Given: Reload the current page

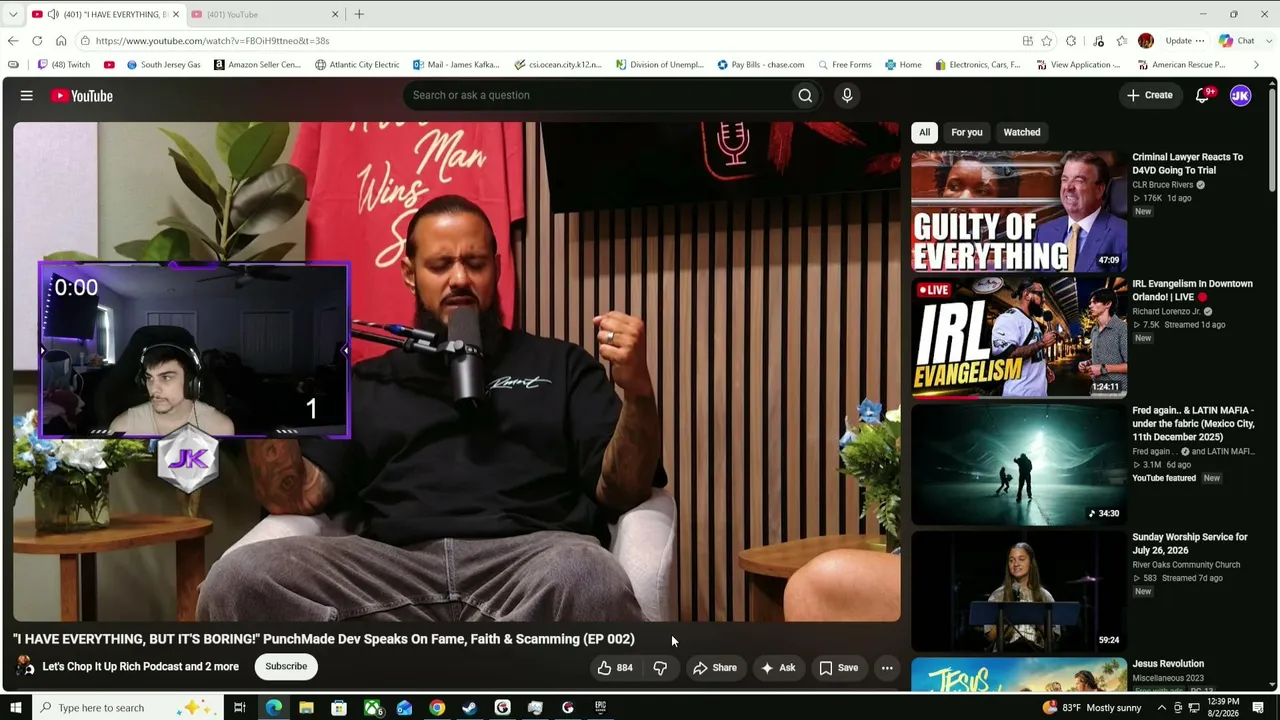Looking at the screenshot, I should [37, 41].
